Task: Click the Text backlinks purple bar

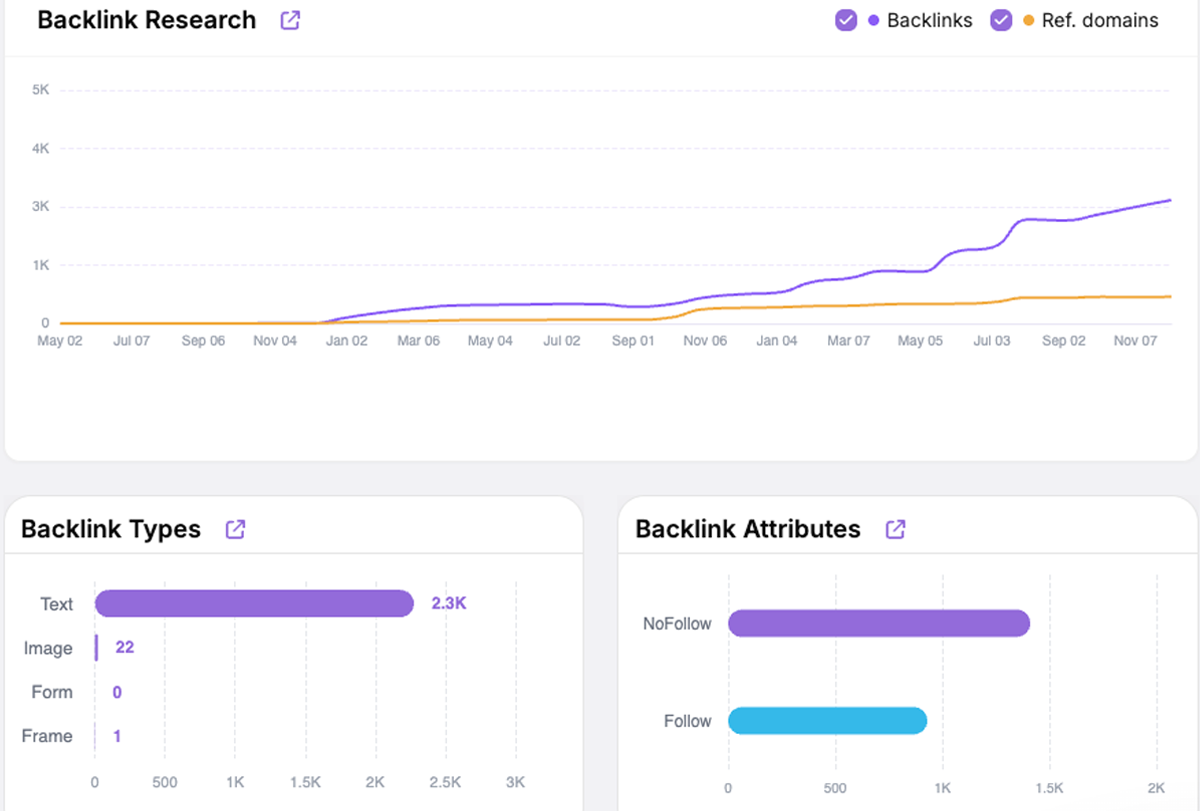Action: point(254,603)
